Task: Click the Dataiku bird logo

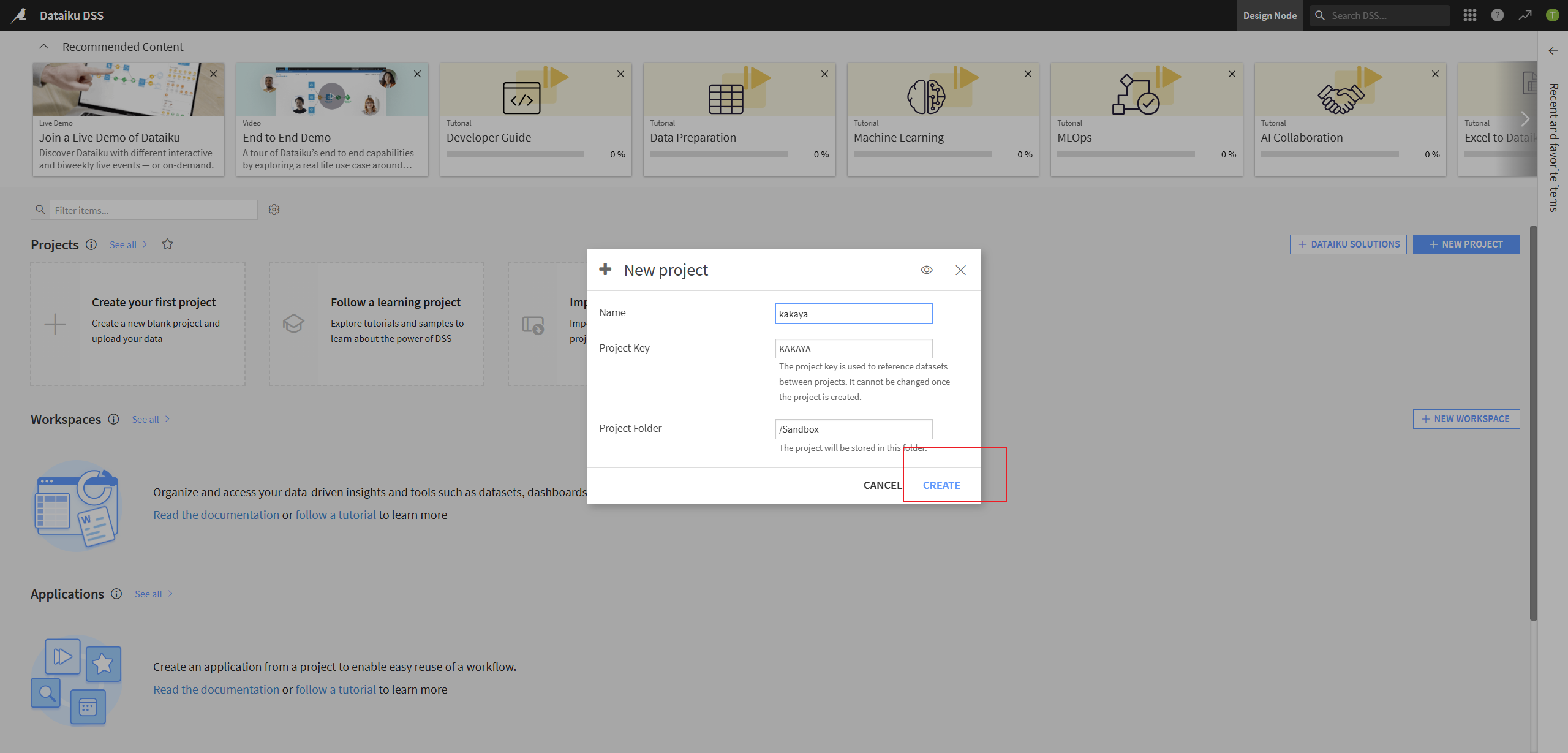Action: [19, 15]
